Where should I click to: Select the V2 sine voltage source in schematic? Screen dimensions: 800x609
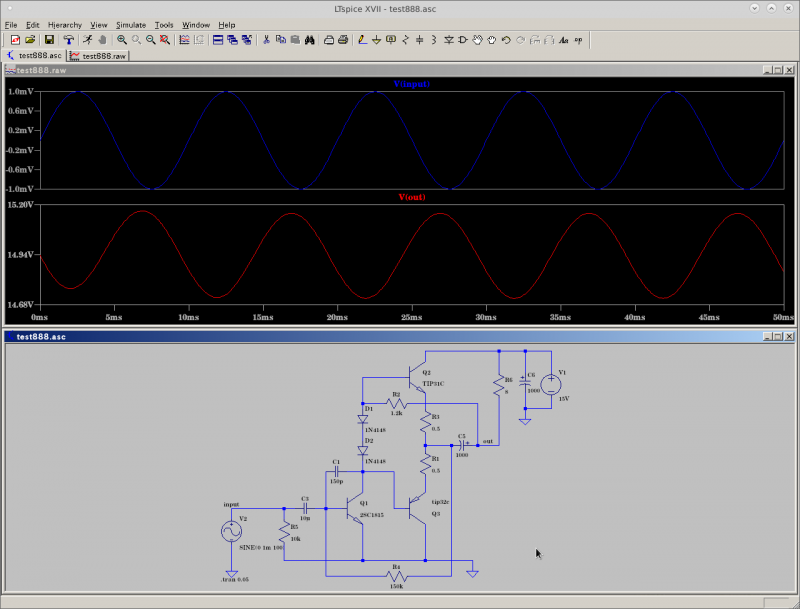(232, 531)
